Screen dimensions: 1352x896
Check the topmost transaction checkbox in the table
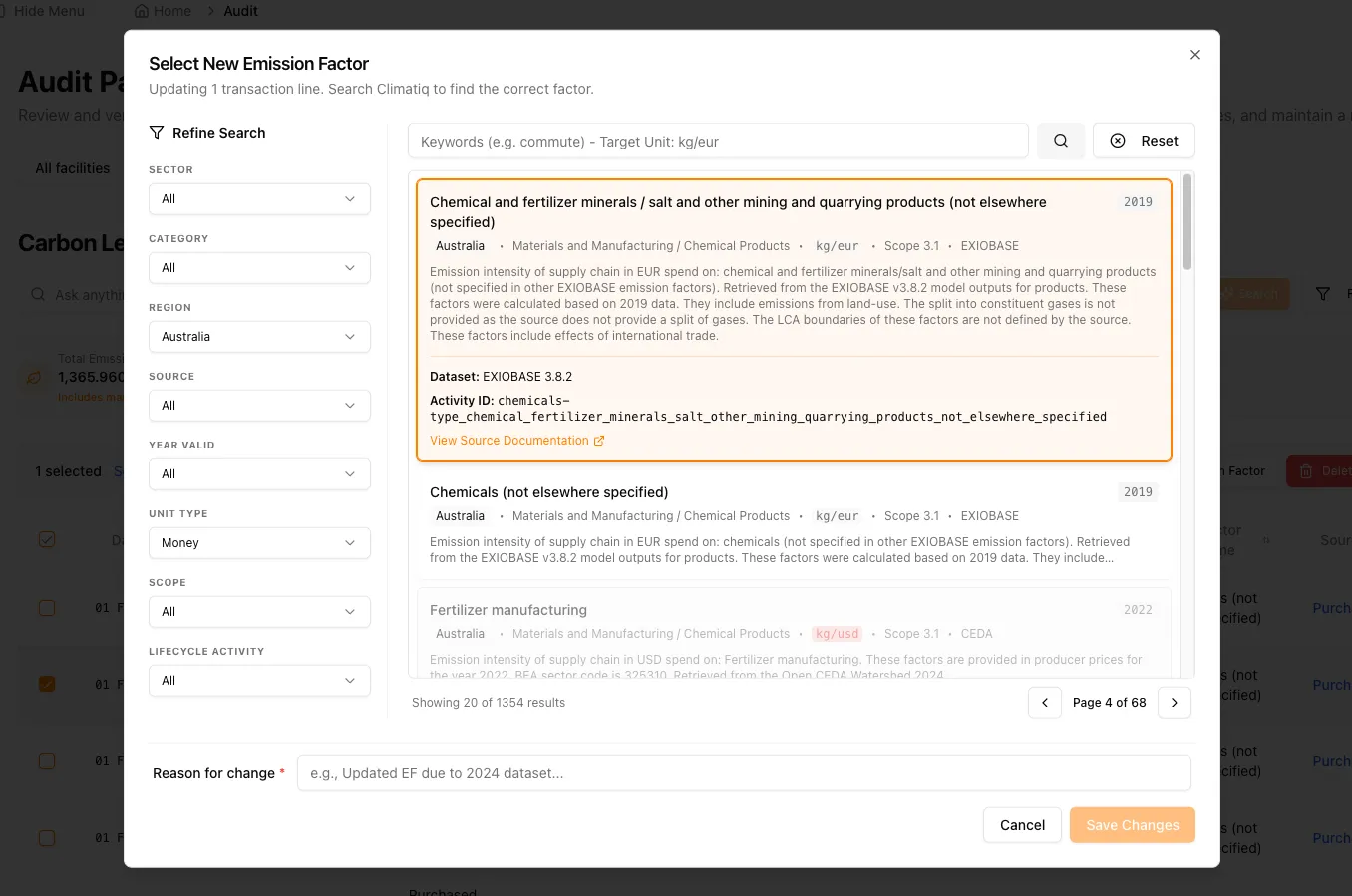coord(47,607)
